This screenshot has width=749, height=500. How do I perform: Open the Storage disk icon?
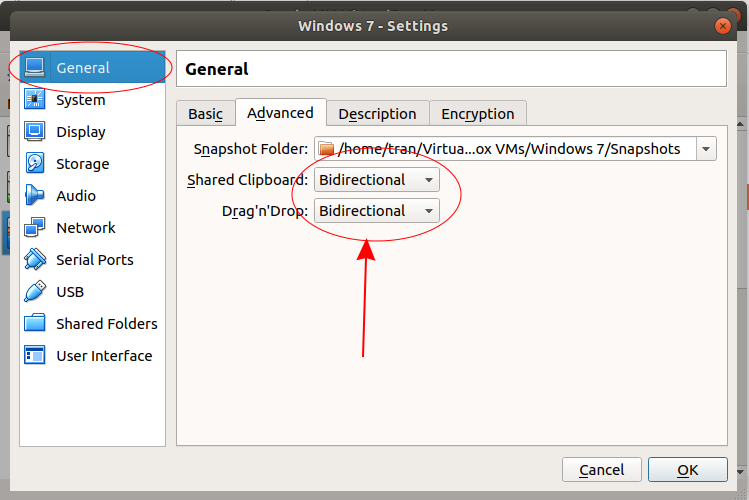[x=35, y=163]
